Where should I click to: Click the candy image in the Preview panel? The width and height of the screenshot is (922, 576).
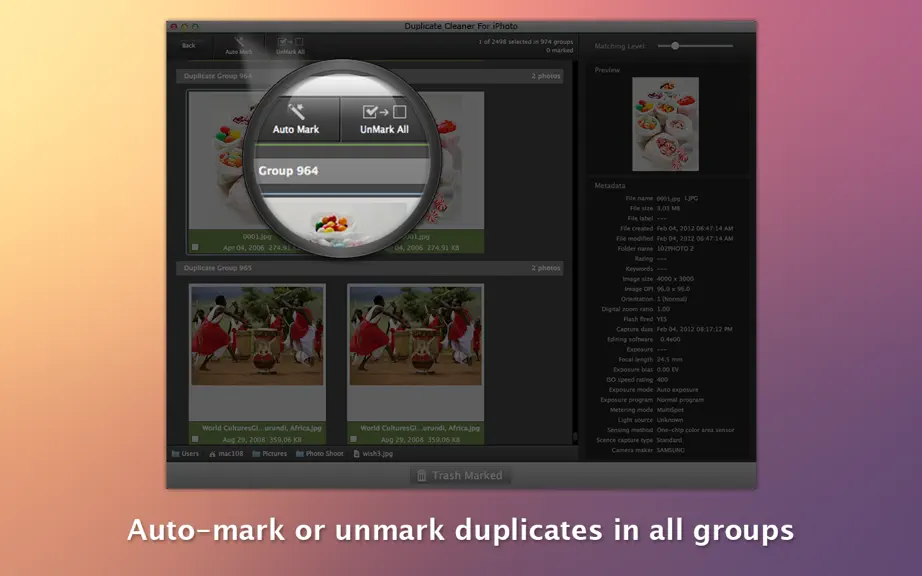pyautogui.click(x=665, y=124)
